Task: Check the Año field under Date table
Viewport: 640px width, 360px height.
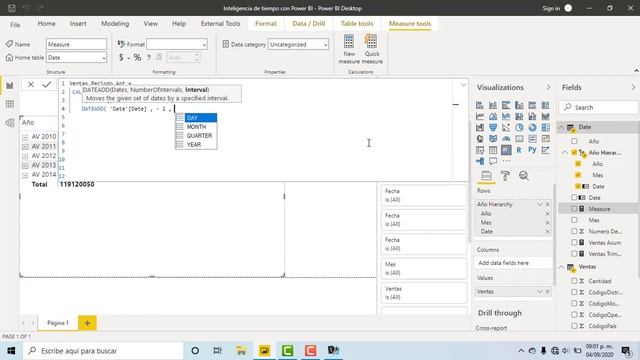Action: (x=574, y=141)
